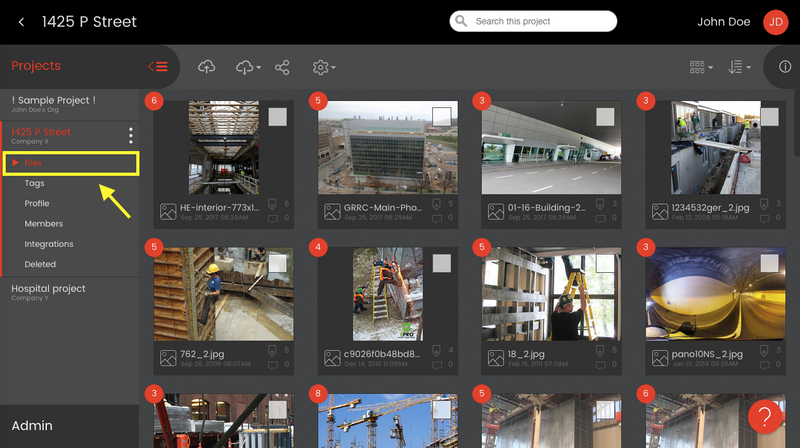Image resolution: width=800 pixels, height=448 pixels.
Task: Open the Members section
Action: [x=43, y=223]
